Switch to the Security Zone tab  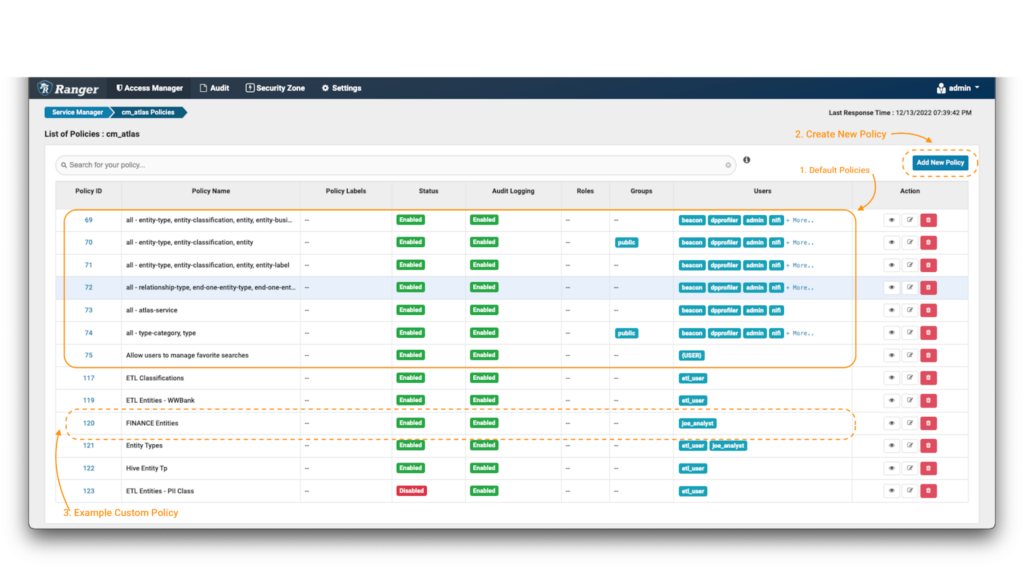275,88
